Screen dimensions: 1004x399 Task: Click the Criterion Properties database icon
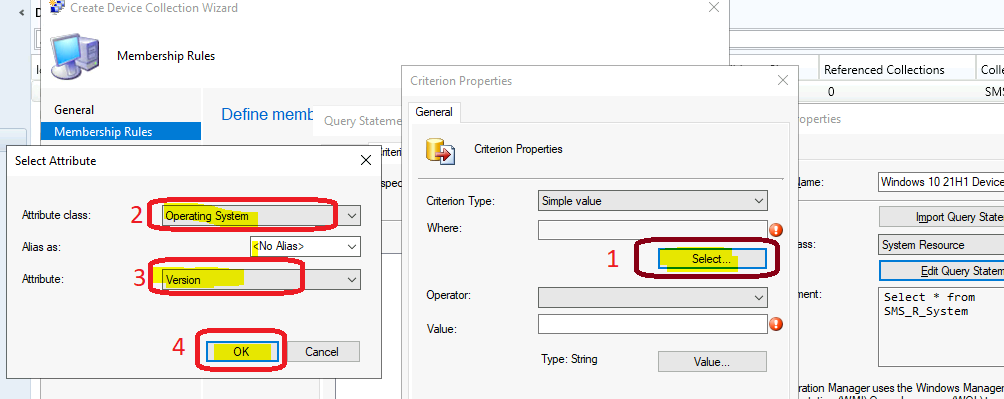click(440, 151)
